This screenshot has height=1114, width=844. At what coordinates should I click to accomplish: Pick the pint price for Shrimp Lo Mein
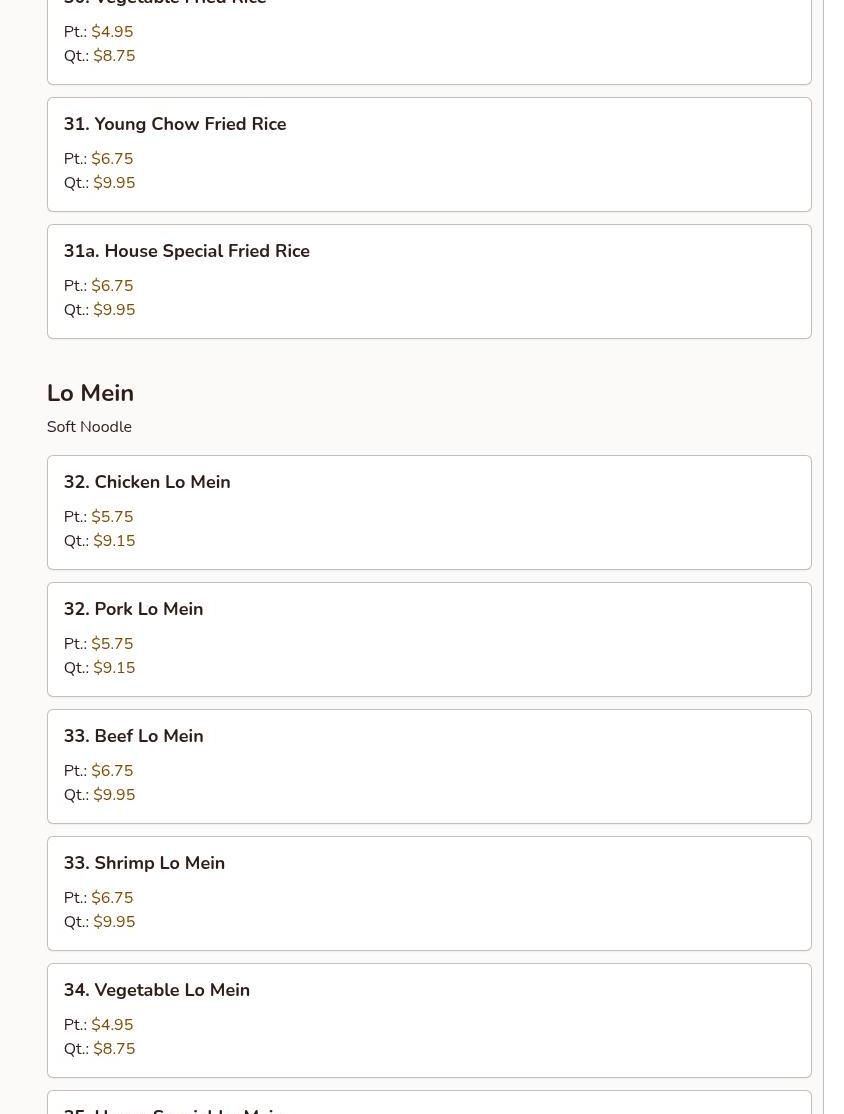click(x=112, y=898)
